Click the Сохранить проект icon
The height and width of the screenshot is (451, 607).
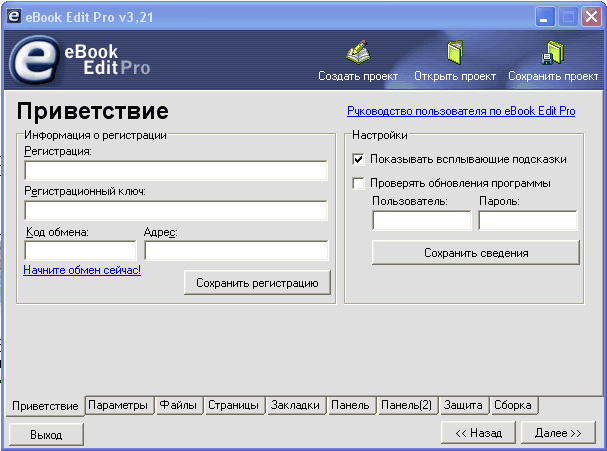coord(553,53)
